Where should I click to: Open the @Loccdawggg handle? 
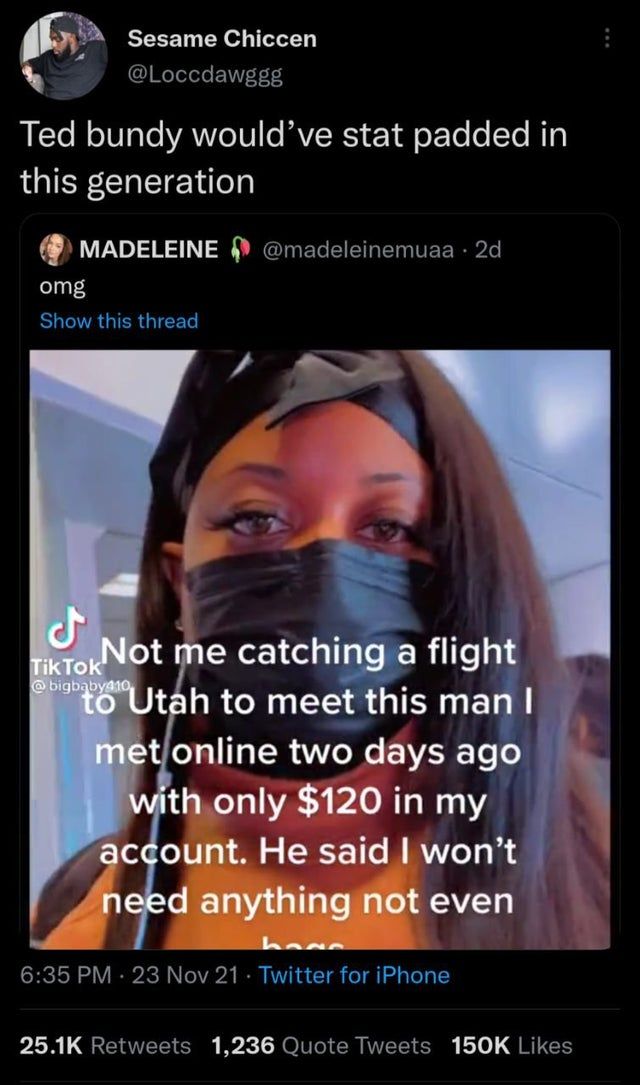pyautogui.click(x=205, y=74)
